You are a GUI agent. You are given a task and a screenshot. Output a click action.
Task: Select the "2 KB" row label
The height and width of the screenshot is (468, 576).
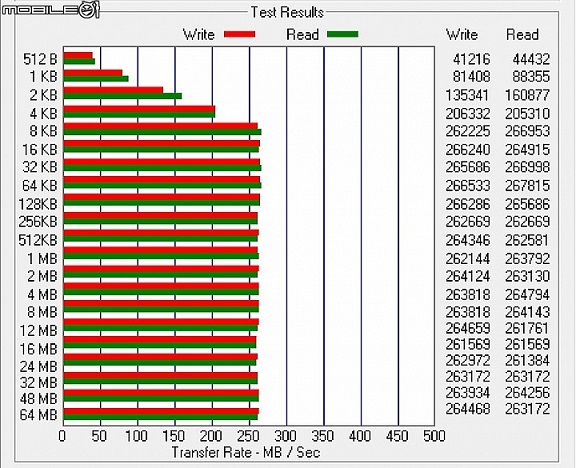click(x=43, y=95)
